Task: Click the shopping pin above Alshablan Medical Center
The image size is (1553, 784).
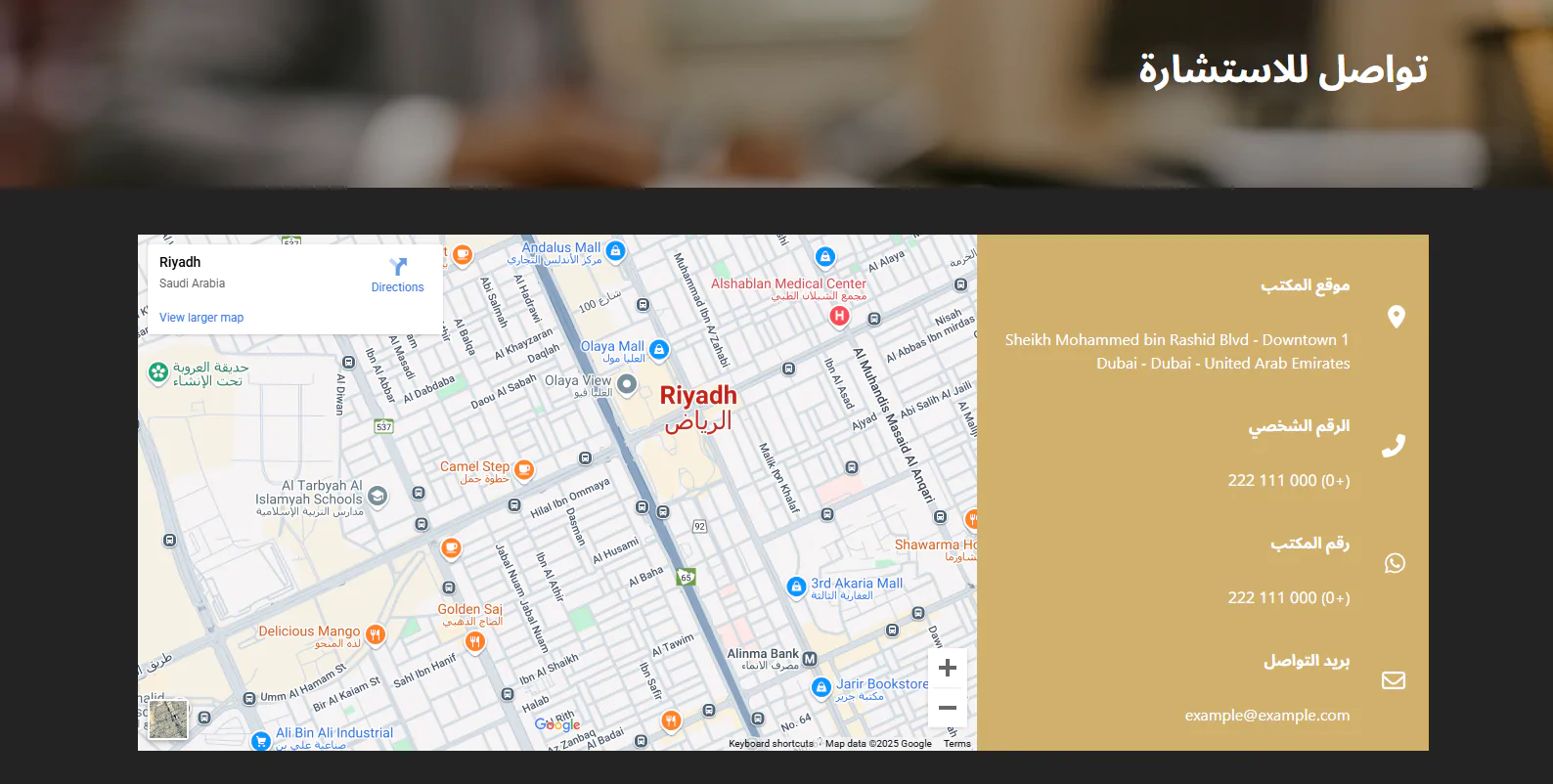Action: coord(825,256)
